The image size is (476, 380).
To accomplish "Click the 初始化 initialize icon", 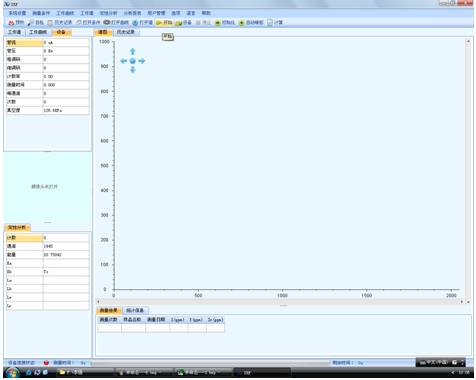I will (x=218, y=23).
